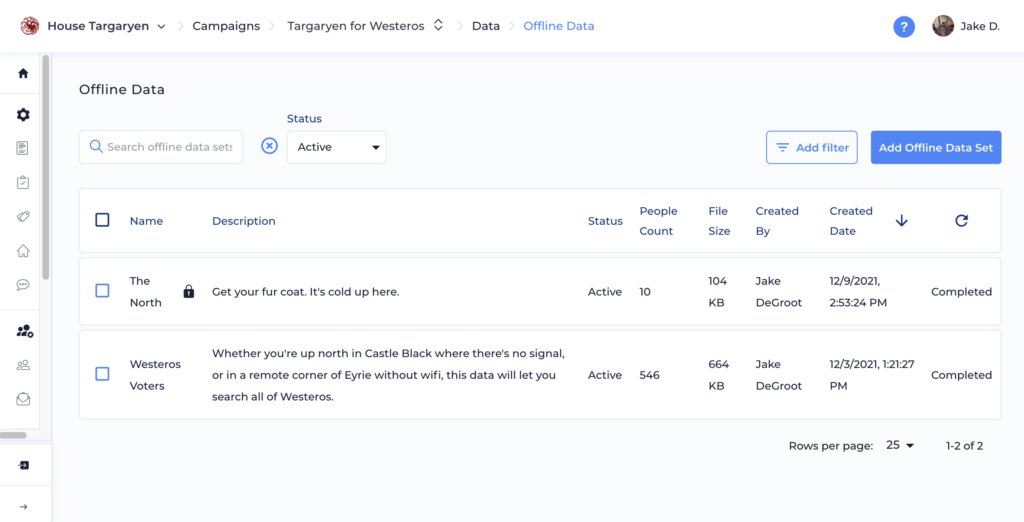The width and height of the screenshot is (1024, 522).
Task: Focus the Search offline data sets field
Action: click(x=161, y=147)
